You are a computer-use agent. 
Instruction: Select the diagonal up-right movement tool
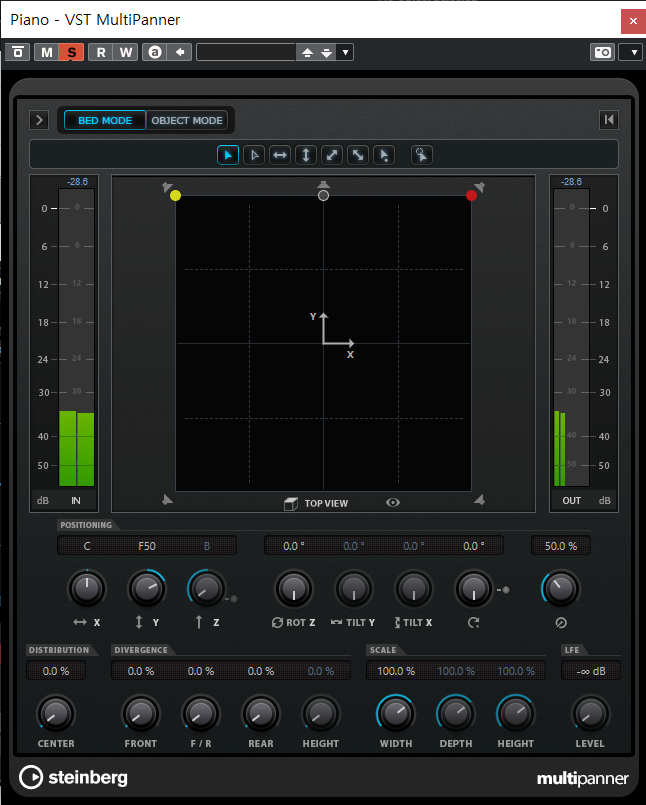[x=332, y=155]
